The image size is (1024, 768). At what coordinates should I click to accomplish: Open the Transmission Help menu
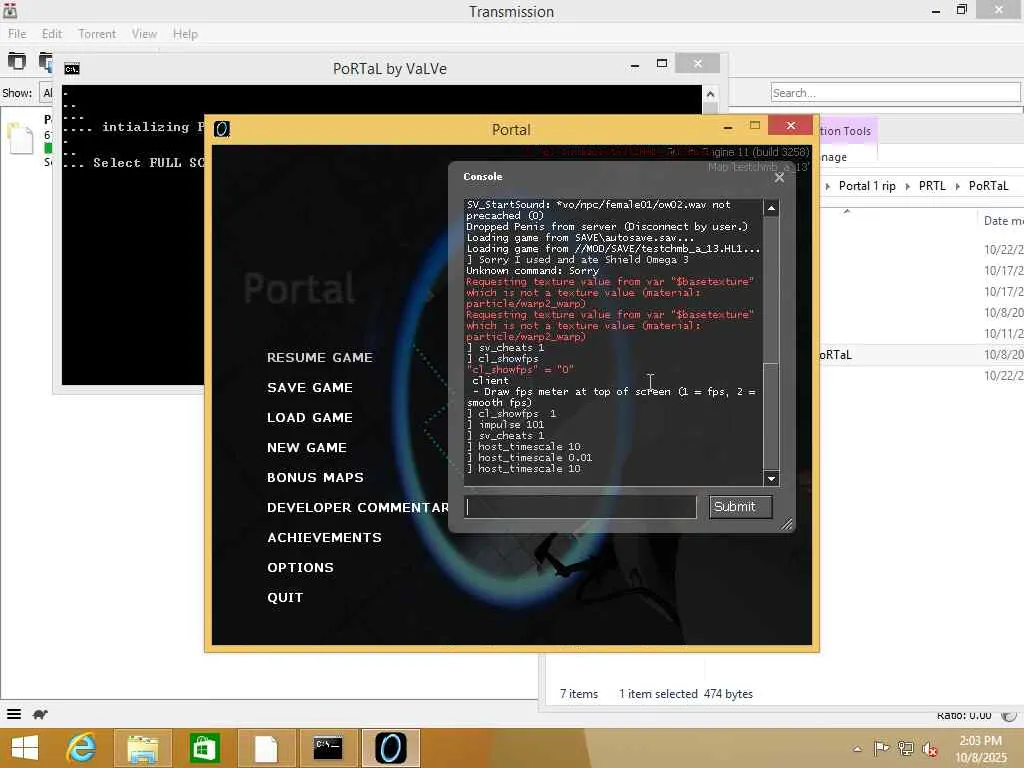(185, 34)
